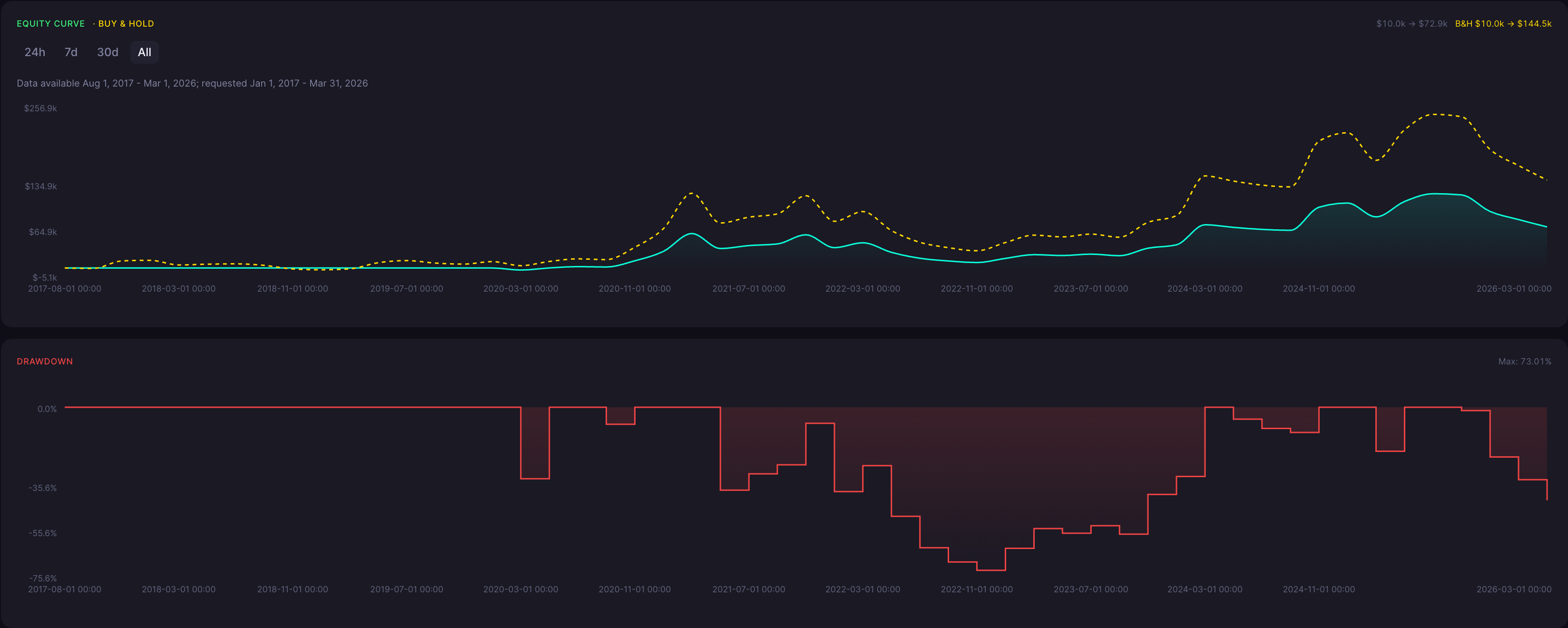Click drawdown chart 2019-07-01 date label

[x=407, y=589]
